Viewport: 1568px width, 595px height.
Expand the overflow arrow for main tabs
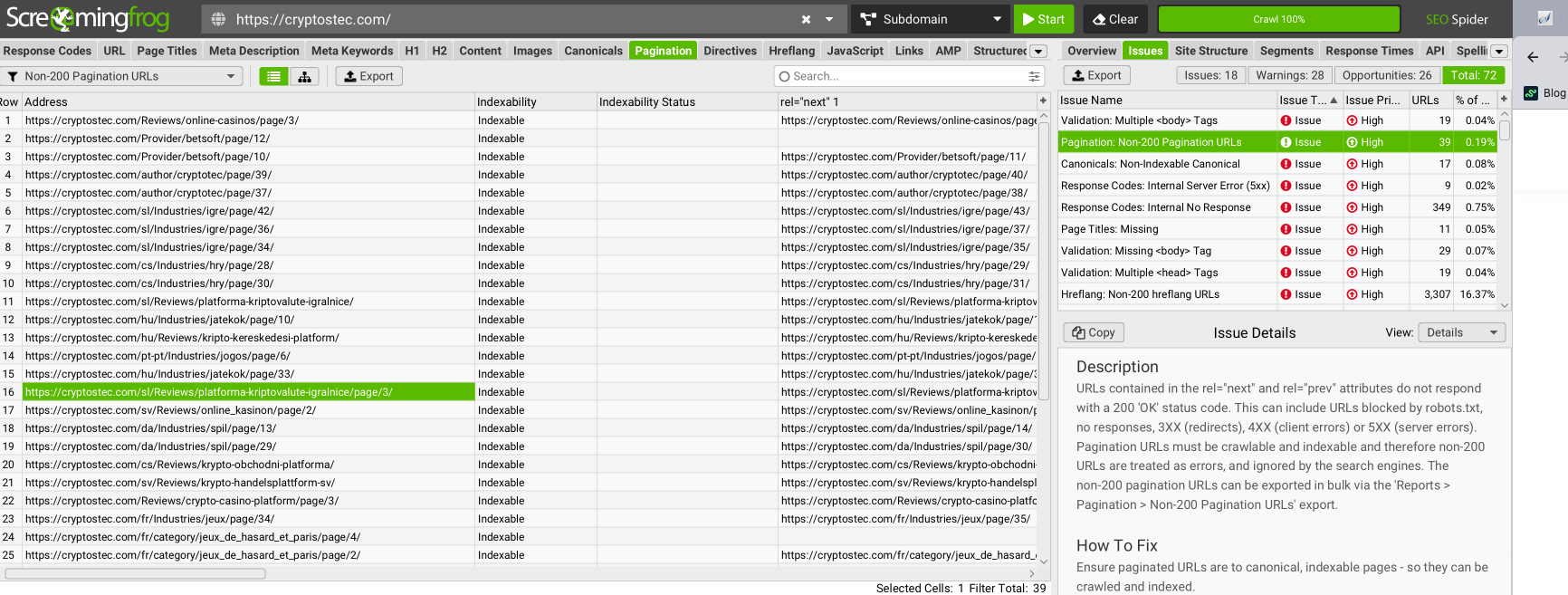point(1039,52)
